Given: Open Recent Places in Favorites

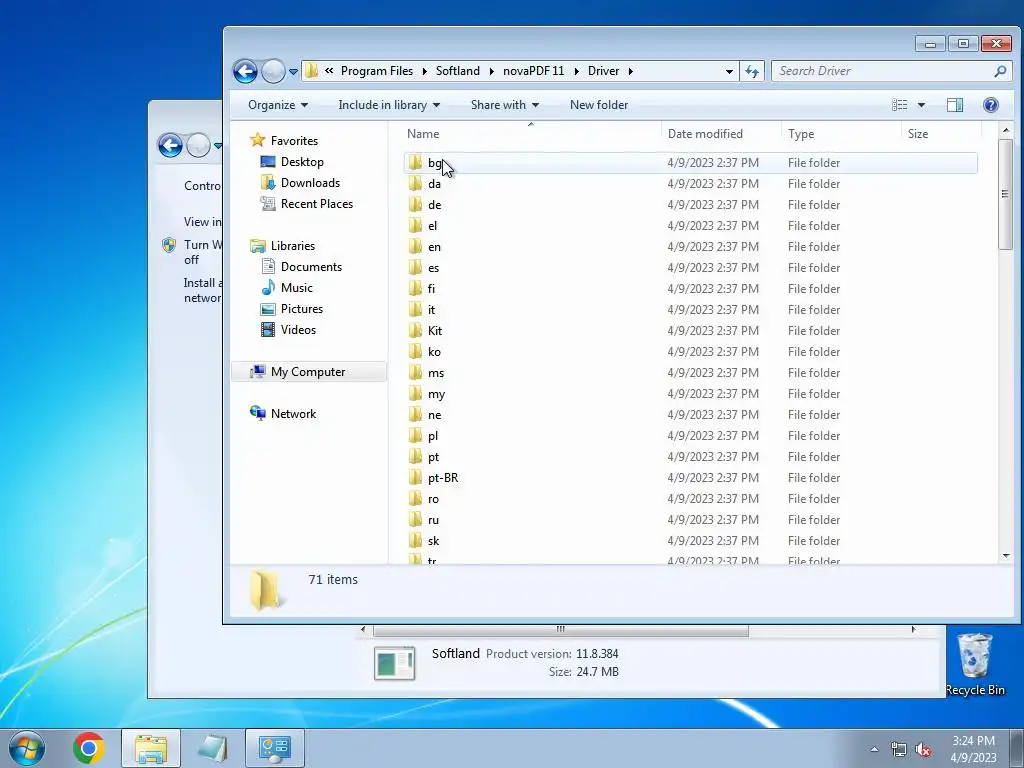Looking at the screenshot, I should coord(317,204).
